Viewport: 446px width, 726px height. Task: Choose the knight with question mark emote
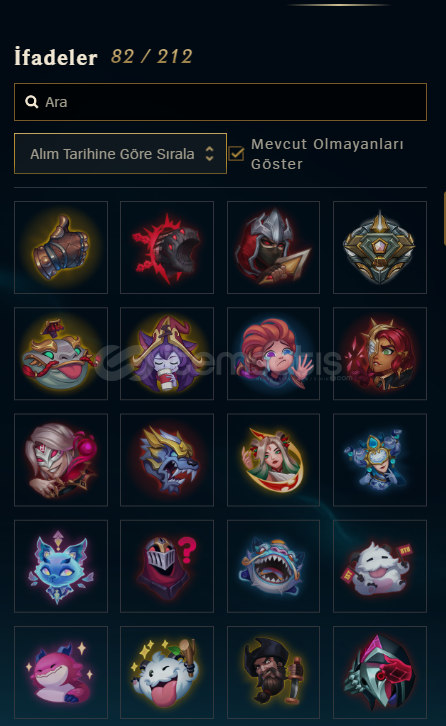click(x=167, y=566)
